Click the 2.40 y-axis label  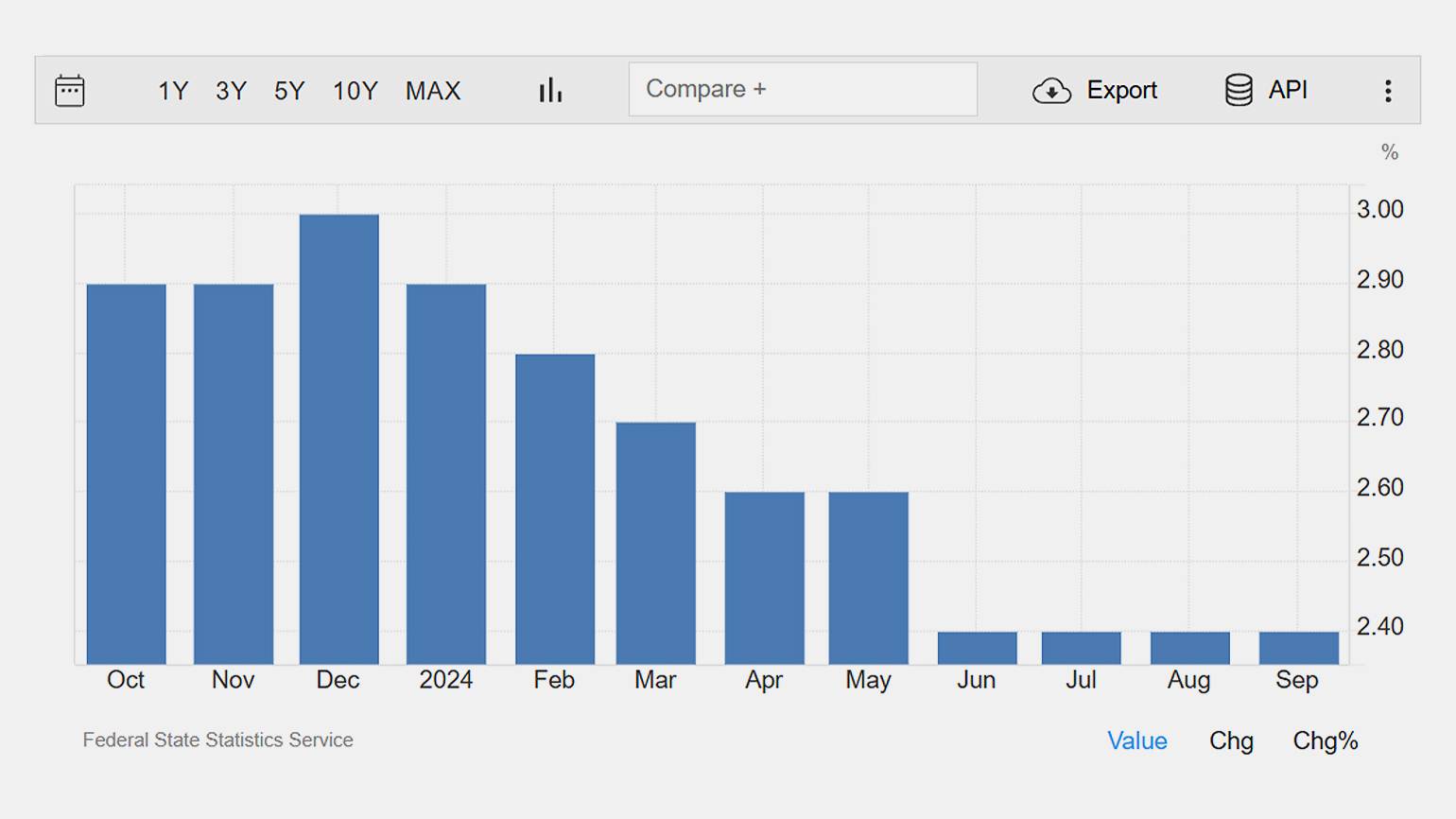coord(1380,626)
